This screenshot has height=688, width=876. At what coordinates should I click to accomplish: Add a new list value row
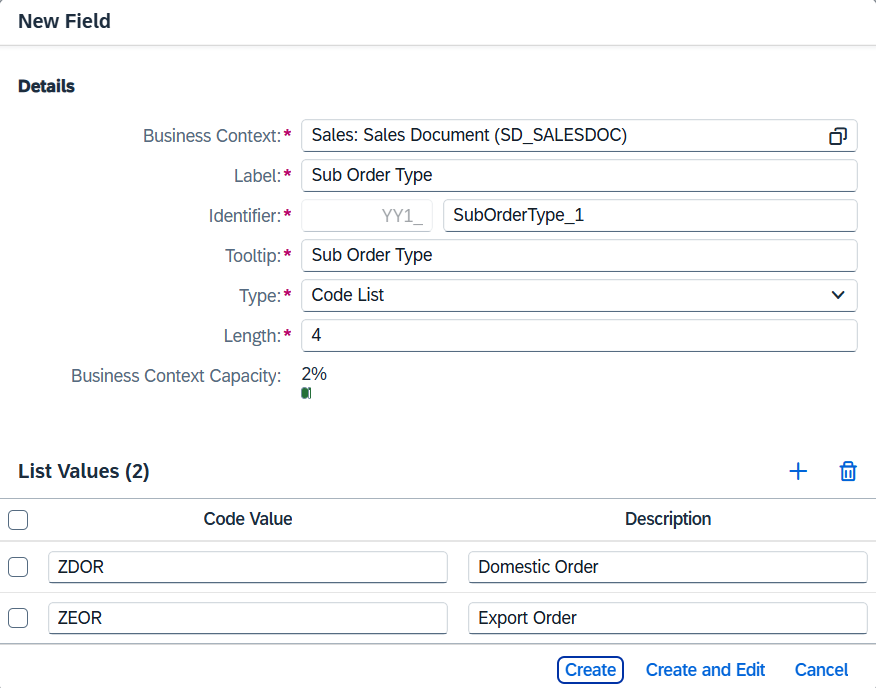pos(798,472)
